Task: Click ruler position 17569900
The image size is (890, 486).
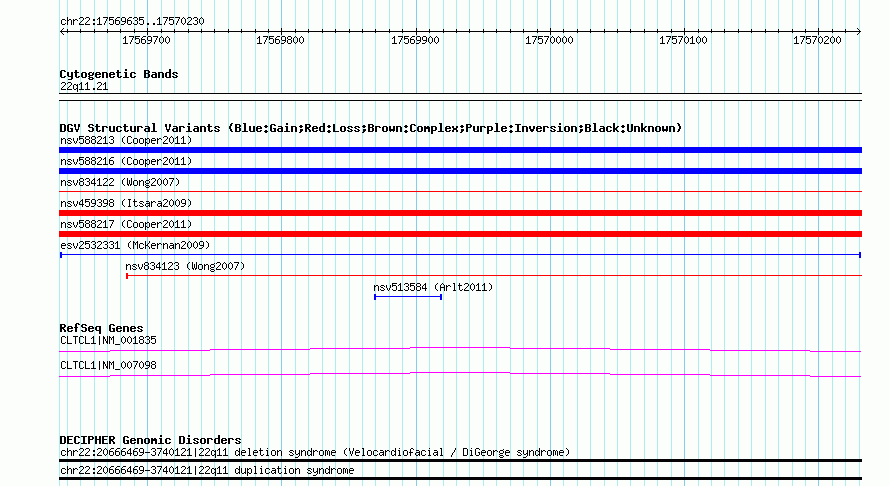Action: (x=415, y=40)
